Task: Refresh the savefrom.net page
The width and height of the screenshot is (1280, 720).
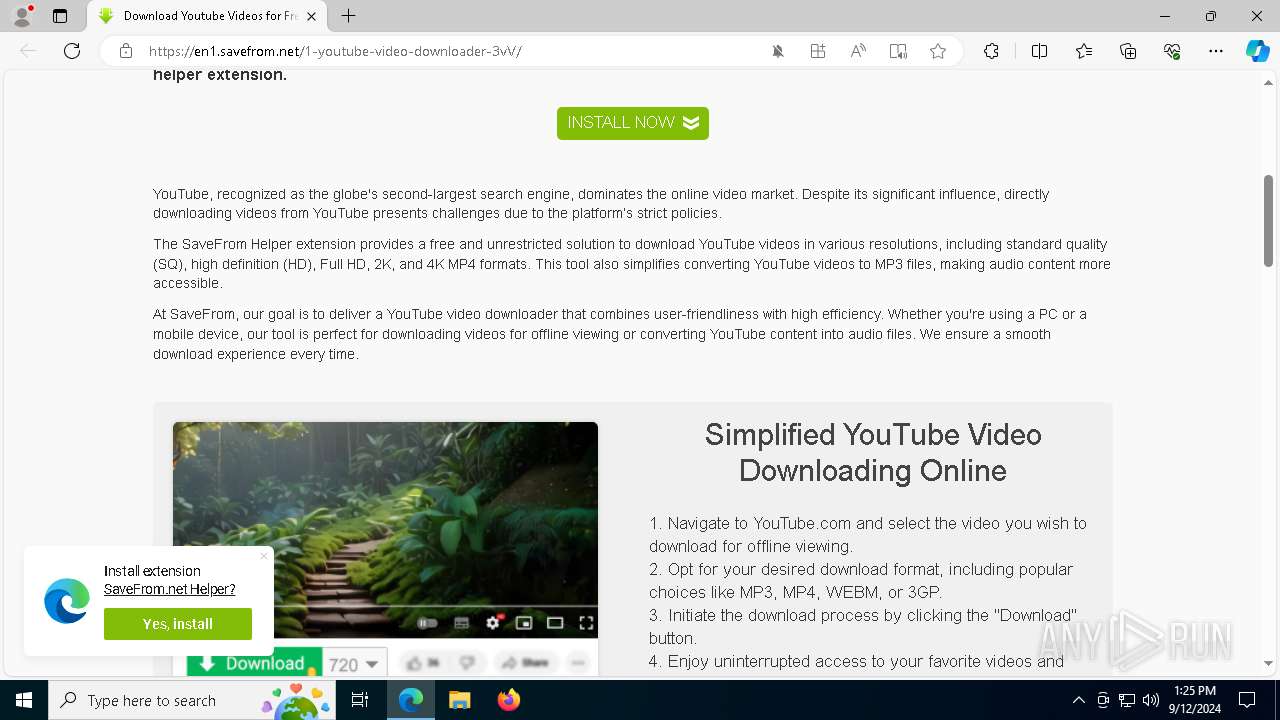Action: tap(72, 51)
